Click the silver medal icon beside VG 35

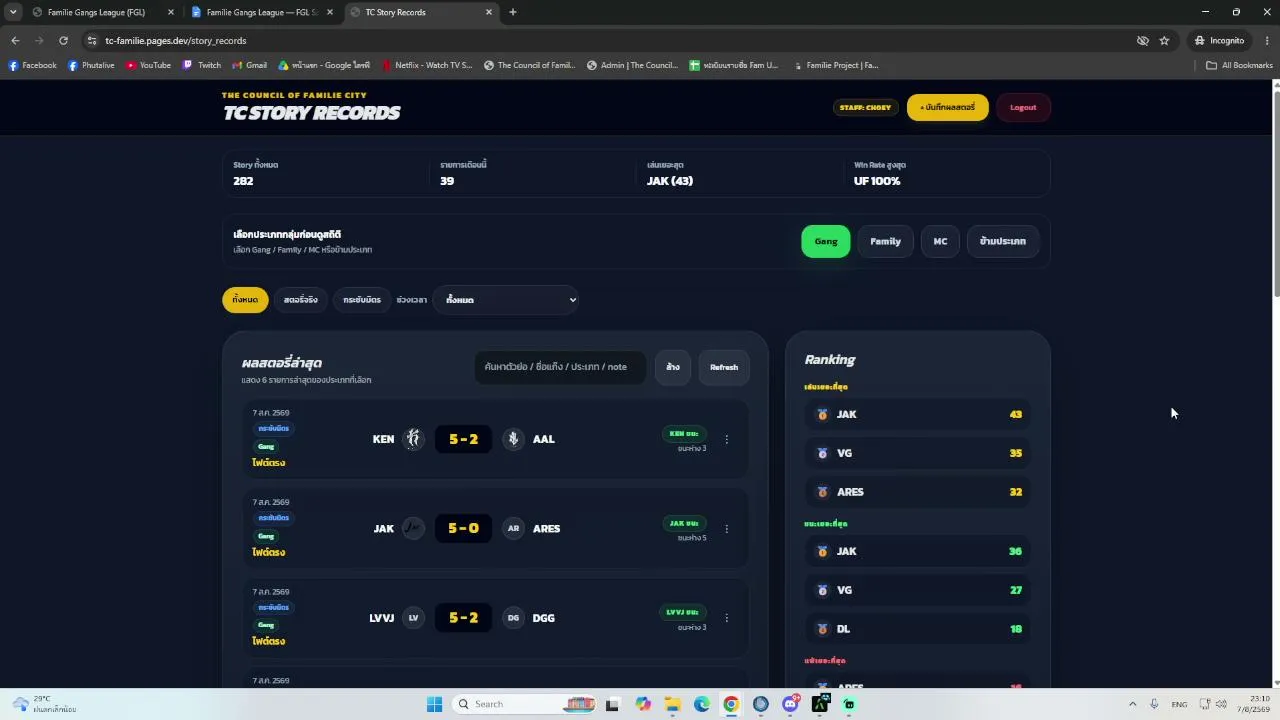[823, 453]
